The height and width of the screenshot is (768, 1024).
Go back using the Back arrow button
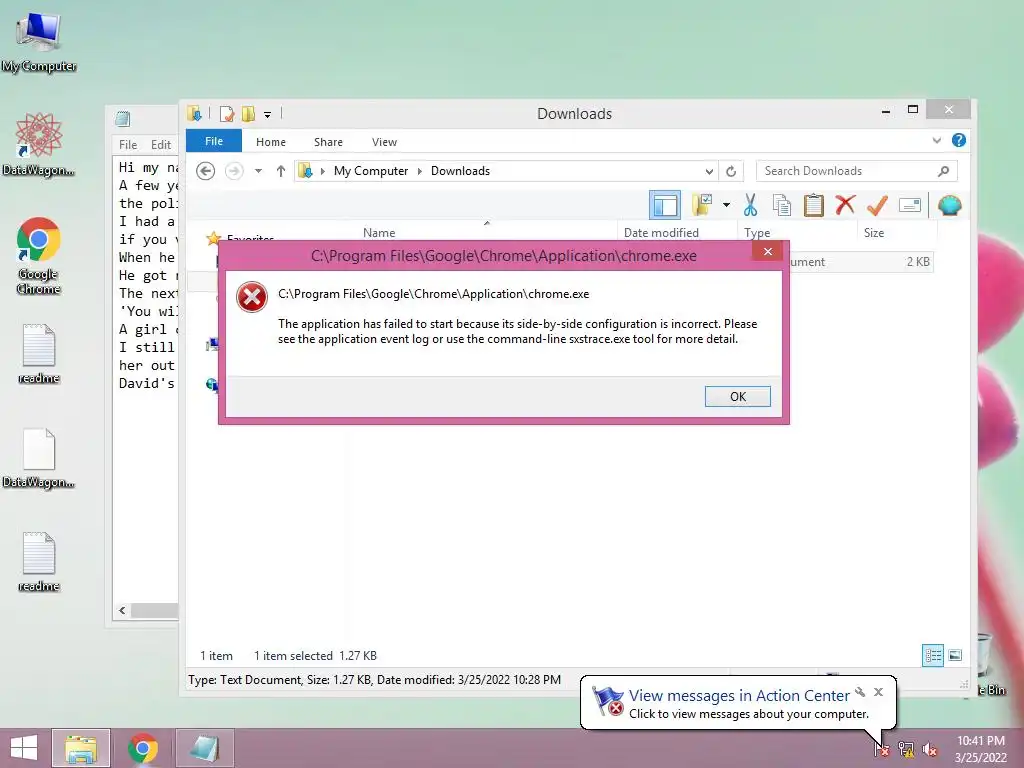[206, 171]
